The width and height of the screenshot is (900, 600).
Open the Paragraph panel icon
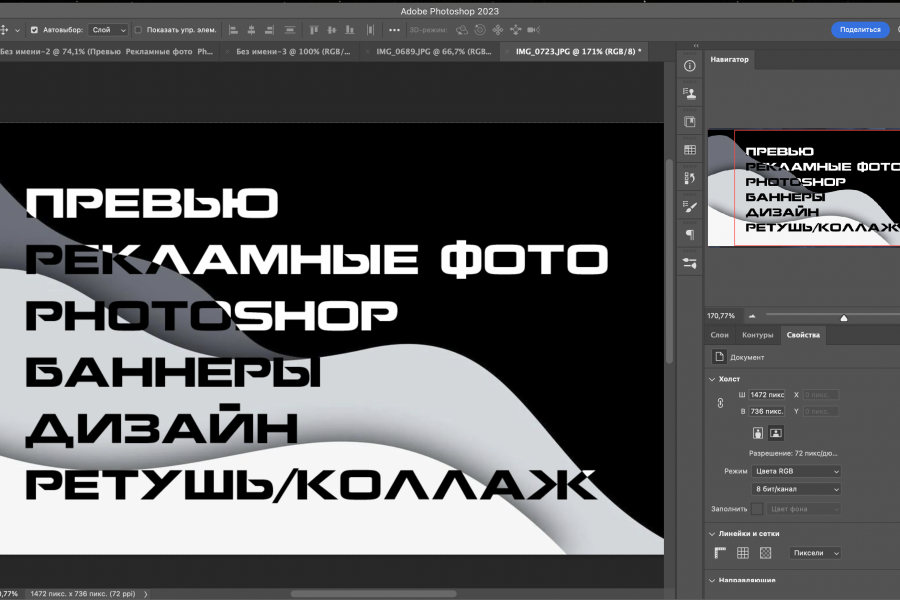[x=689, y=235]
